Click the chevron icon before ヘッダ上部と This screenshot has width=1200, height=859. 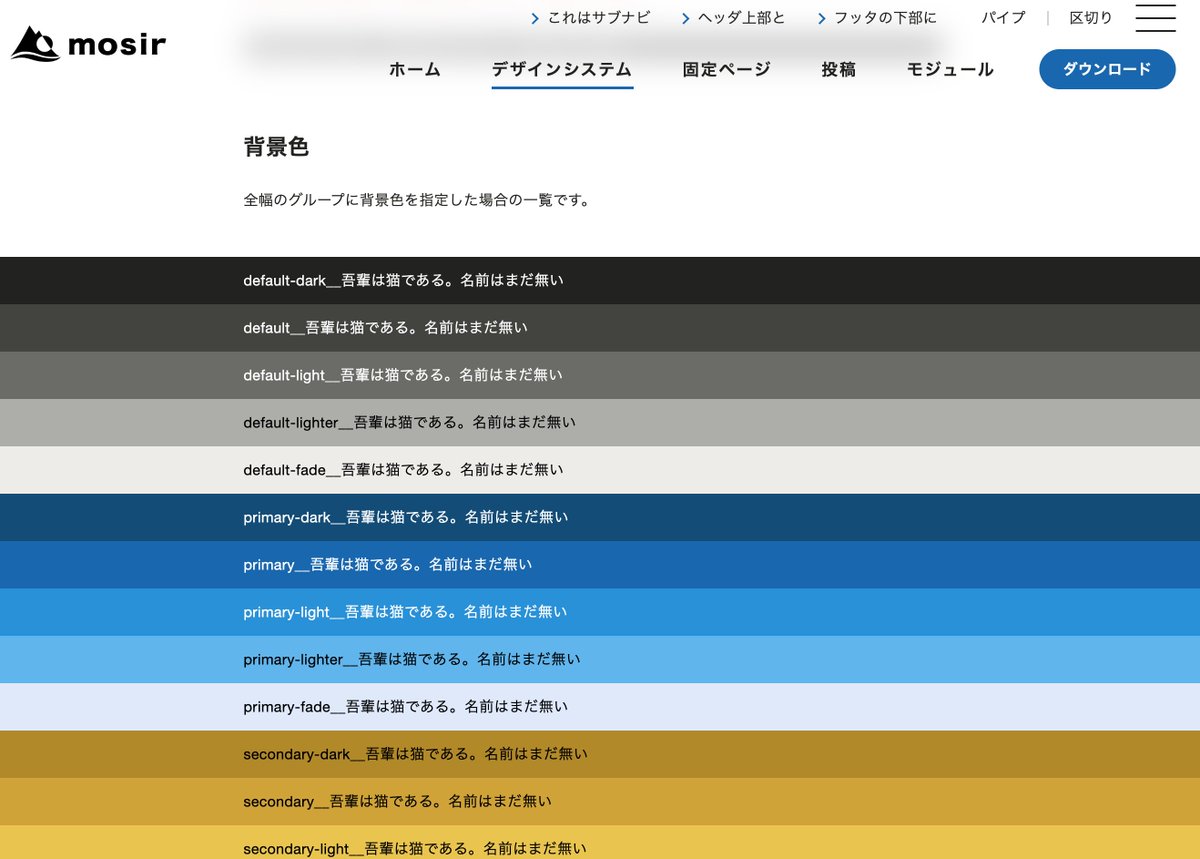[686, 17]
